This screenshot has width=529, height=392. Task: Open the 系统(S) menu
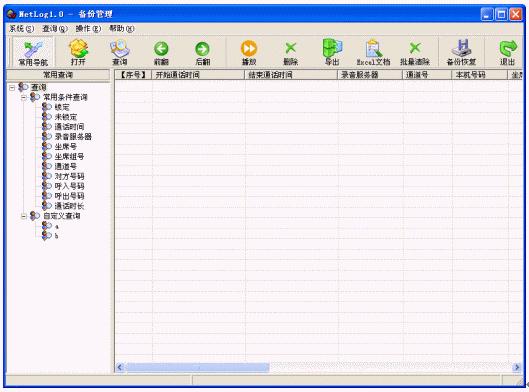[x=22, y=29]
